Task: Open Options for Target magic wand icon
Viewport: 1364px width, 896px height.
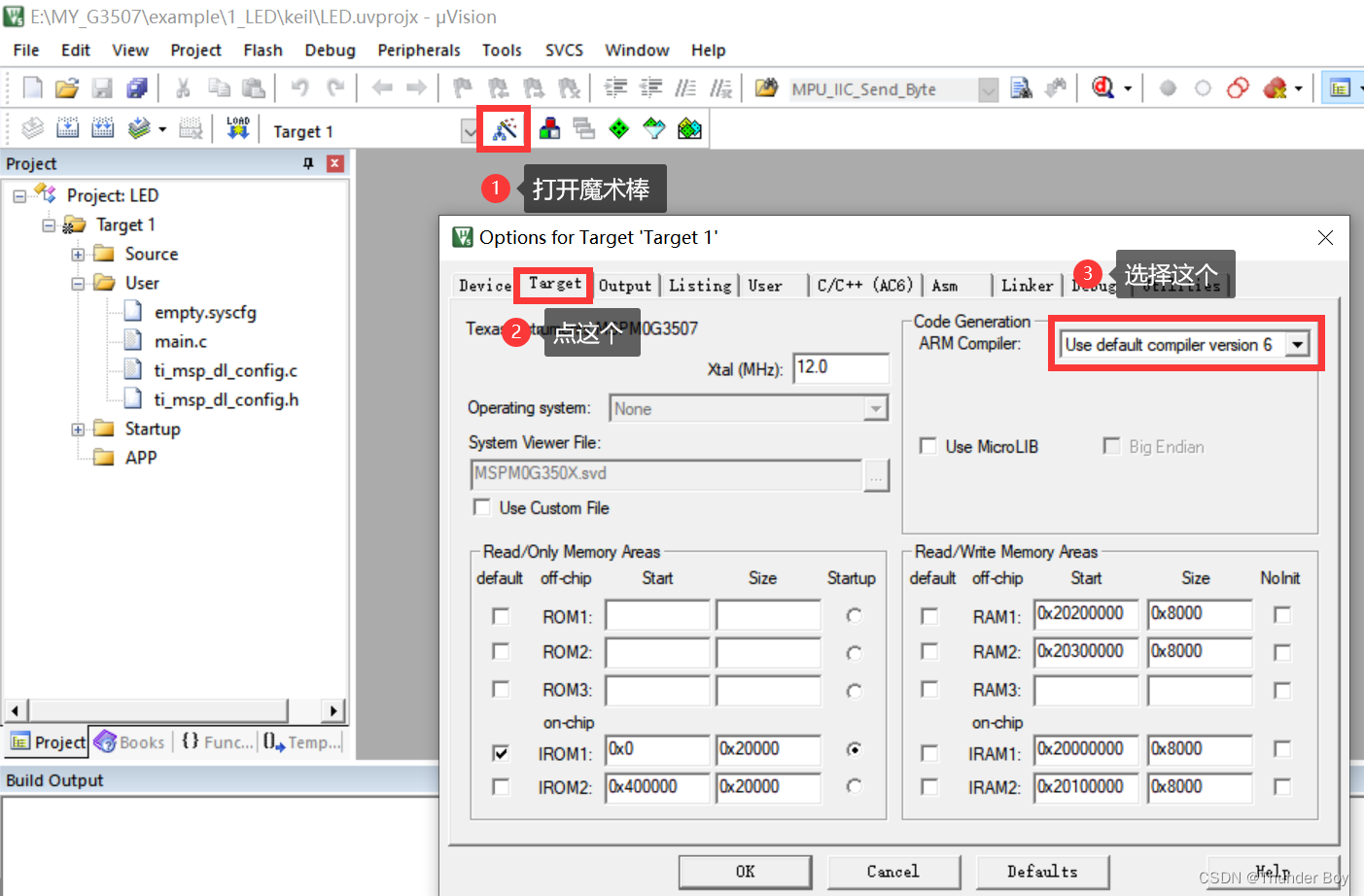Action: pyautogui.click(x=505, y=128)
